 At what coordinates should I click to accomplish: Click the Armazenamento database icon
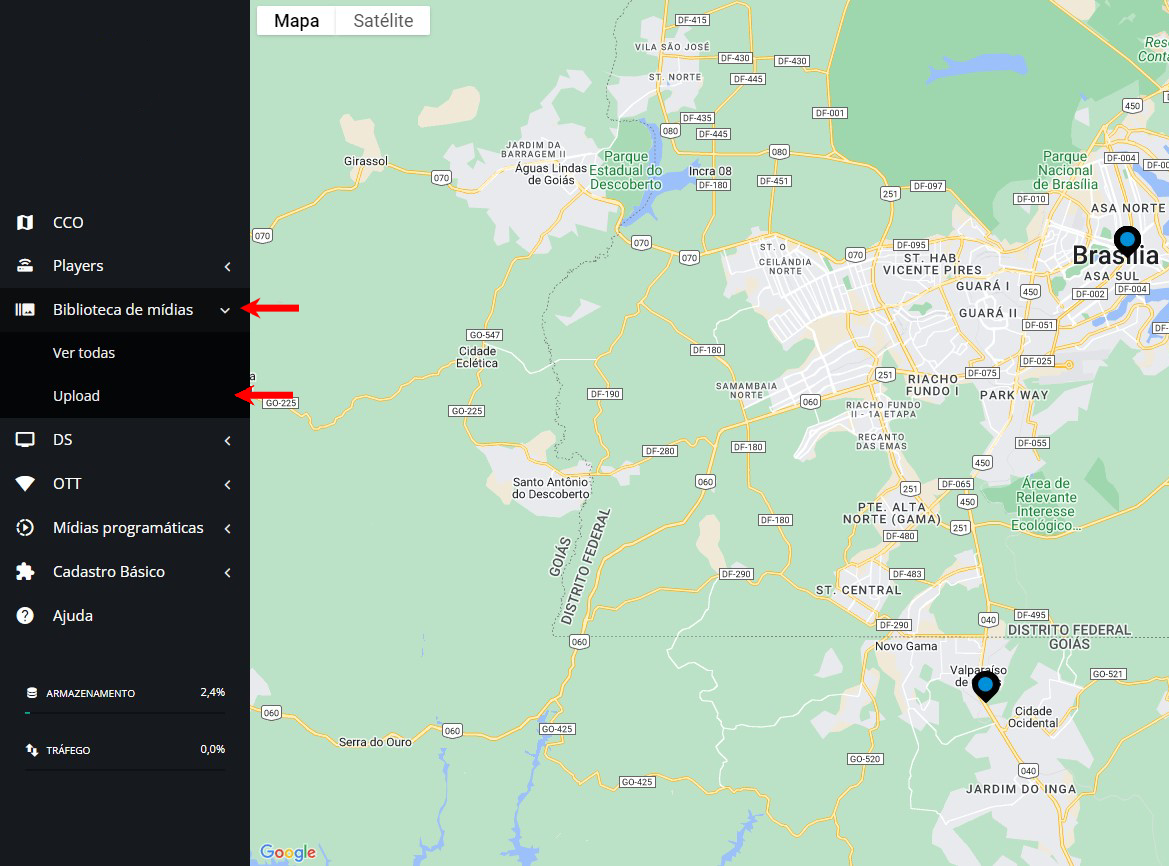click(32, 693)
